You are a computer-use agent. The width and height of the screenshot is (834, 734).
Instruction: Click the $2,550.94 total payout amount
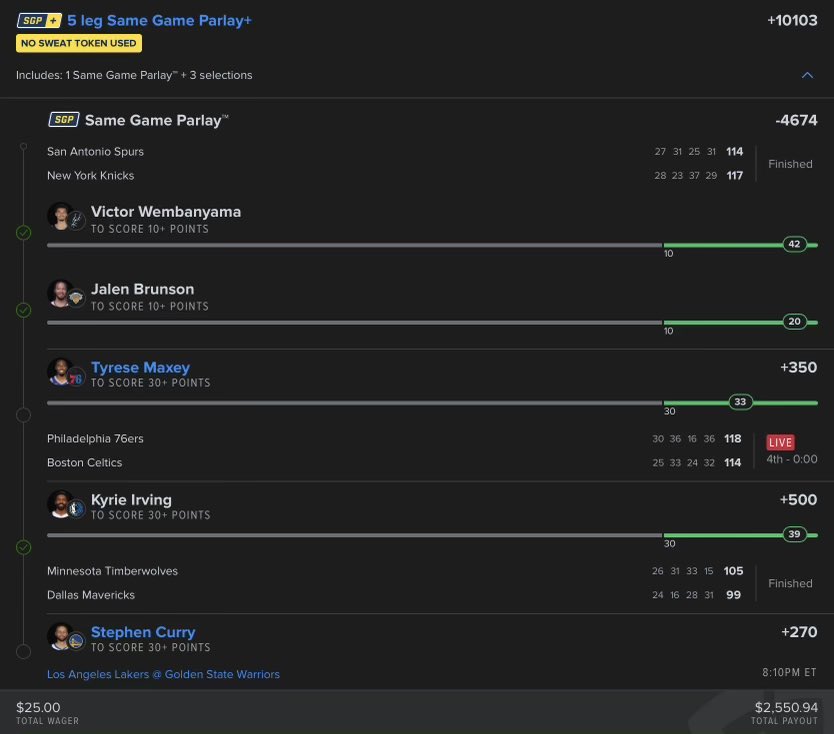pos(786,707)
